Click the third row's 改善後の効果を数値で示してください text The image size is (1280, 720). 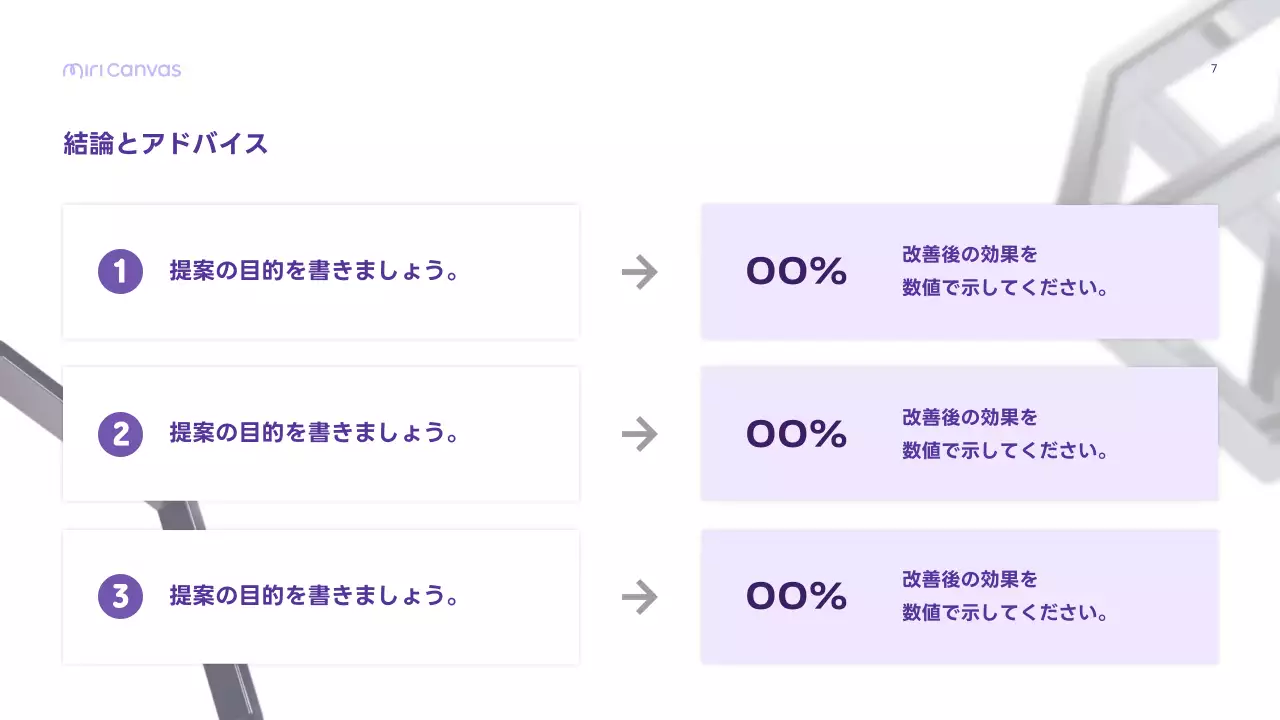coord(1005,597)
